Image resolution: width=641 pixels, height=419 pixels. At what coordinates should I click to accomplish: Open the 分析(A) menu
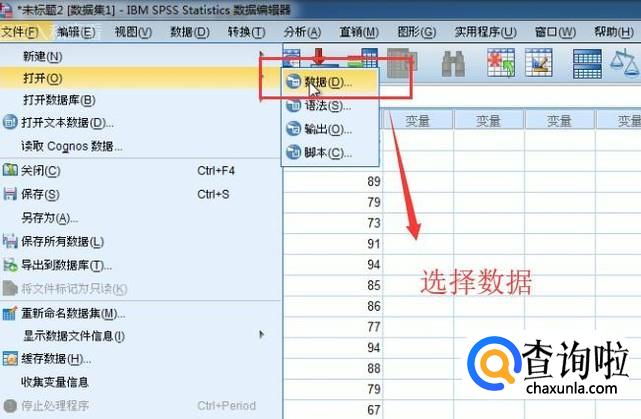click(302, 32)
